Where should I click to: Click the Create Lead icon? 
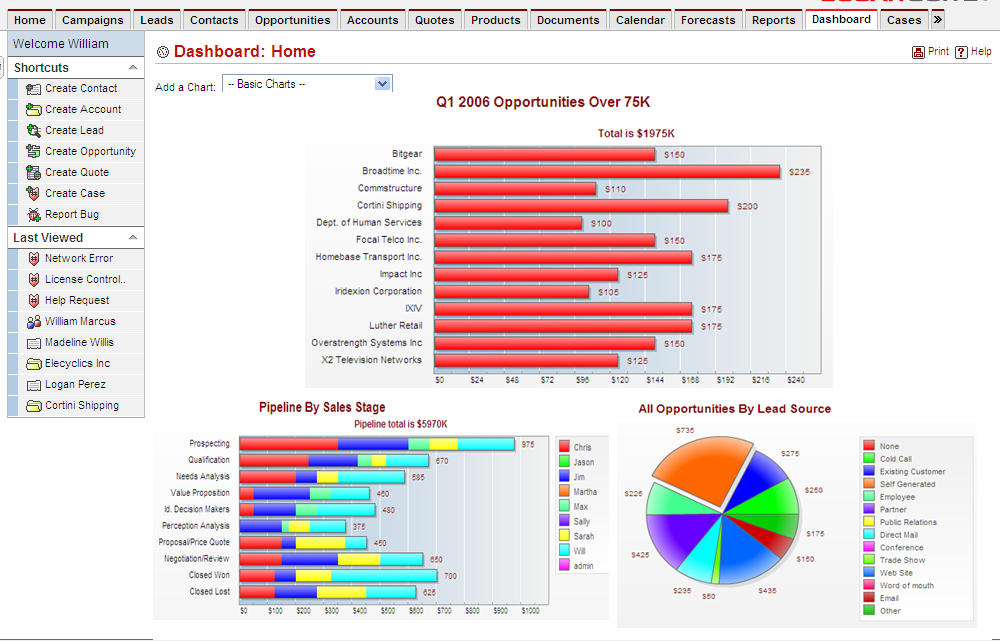[33, 131]
